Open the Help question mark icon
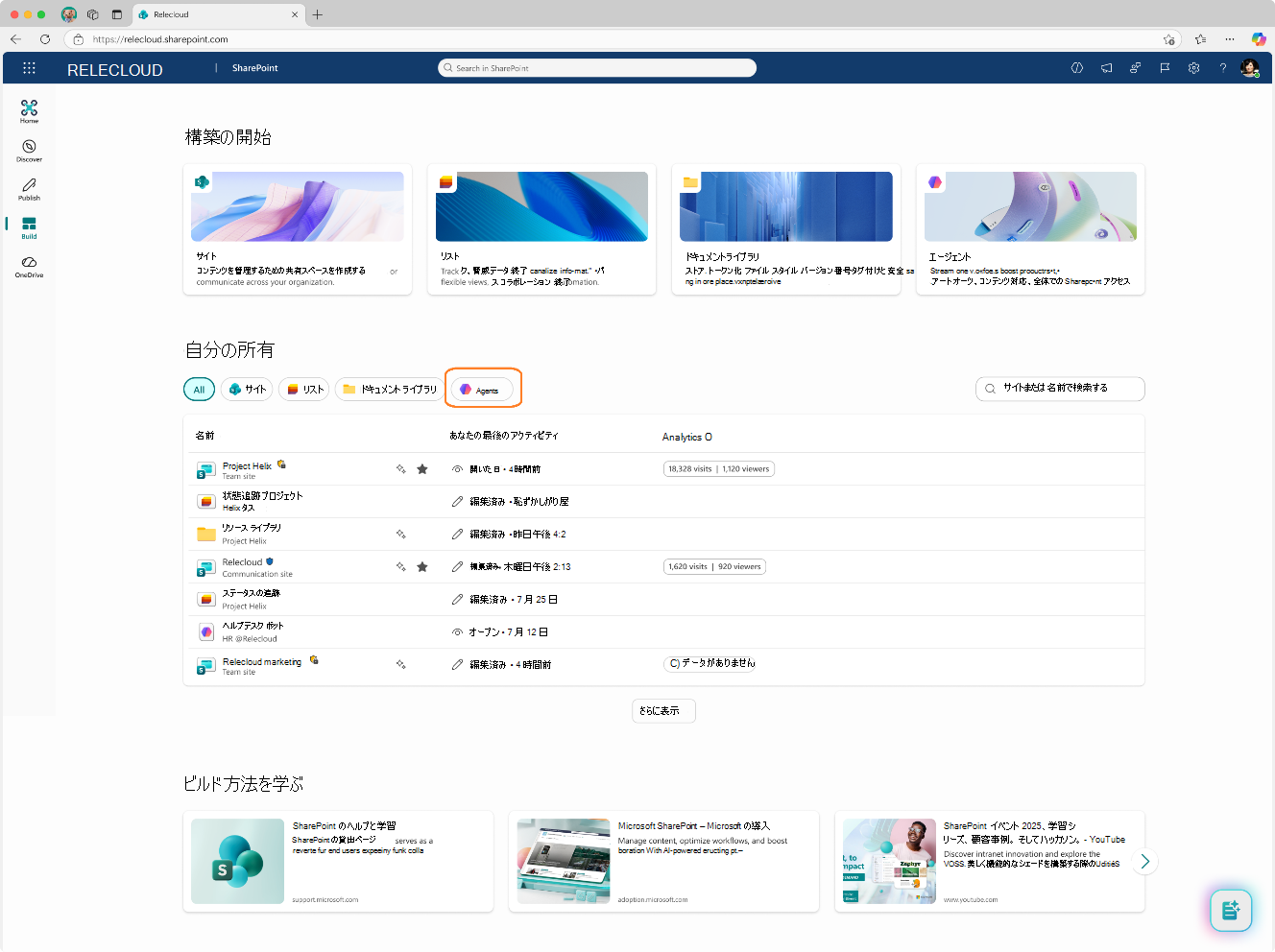 (1222, 68)
